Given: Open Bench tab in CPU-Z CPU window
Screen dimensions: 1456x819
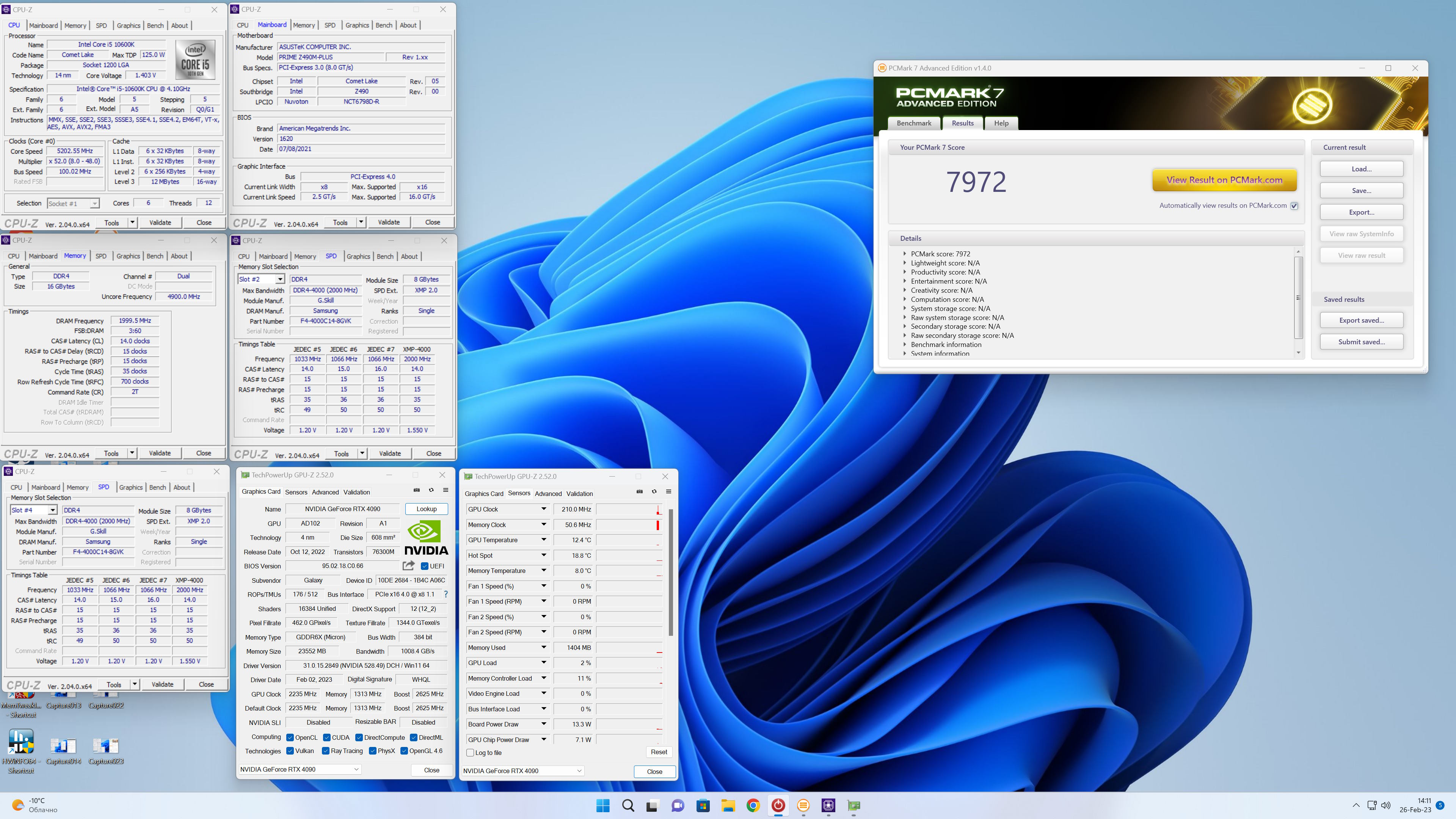Looking at the screenshot, I should pyautogui.click(x=155, y=25).
